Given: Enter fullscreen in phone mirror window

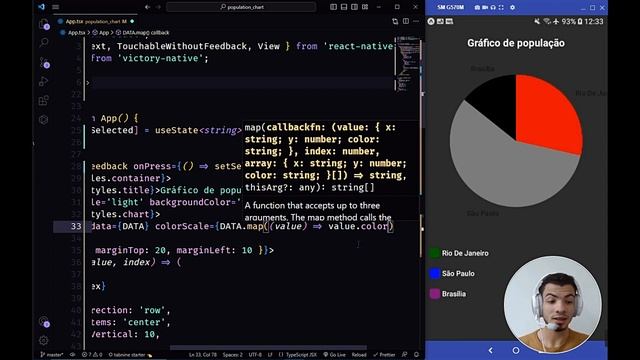Looking at the screenshot, I should (501, 7).
